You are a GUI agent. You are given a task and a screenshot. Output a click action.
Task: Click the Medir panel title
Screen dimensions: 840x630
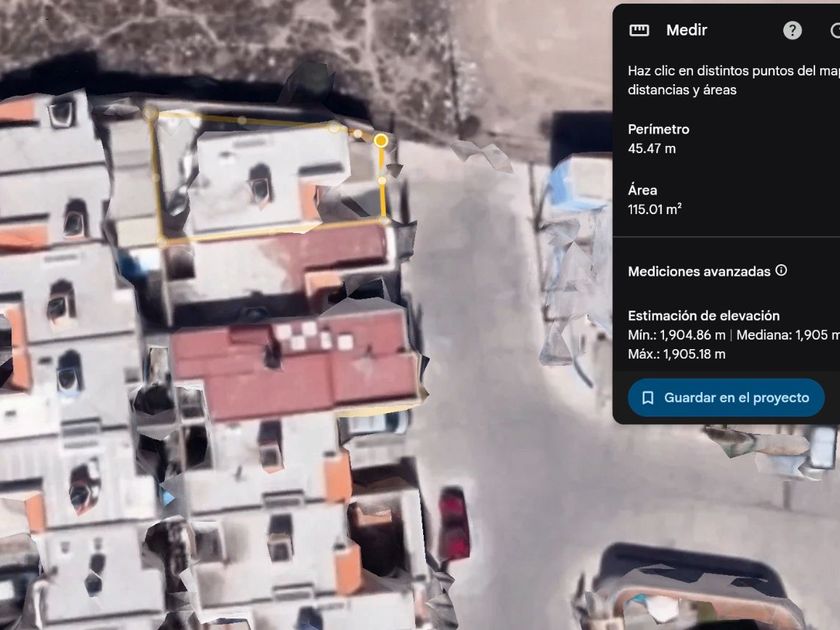click(x=686, y=30)
